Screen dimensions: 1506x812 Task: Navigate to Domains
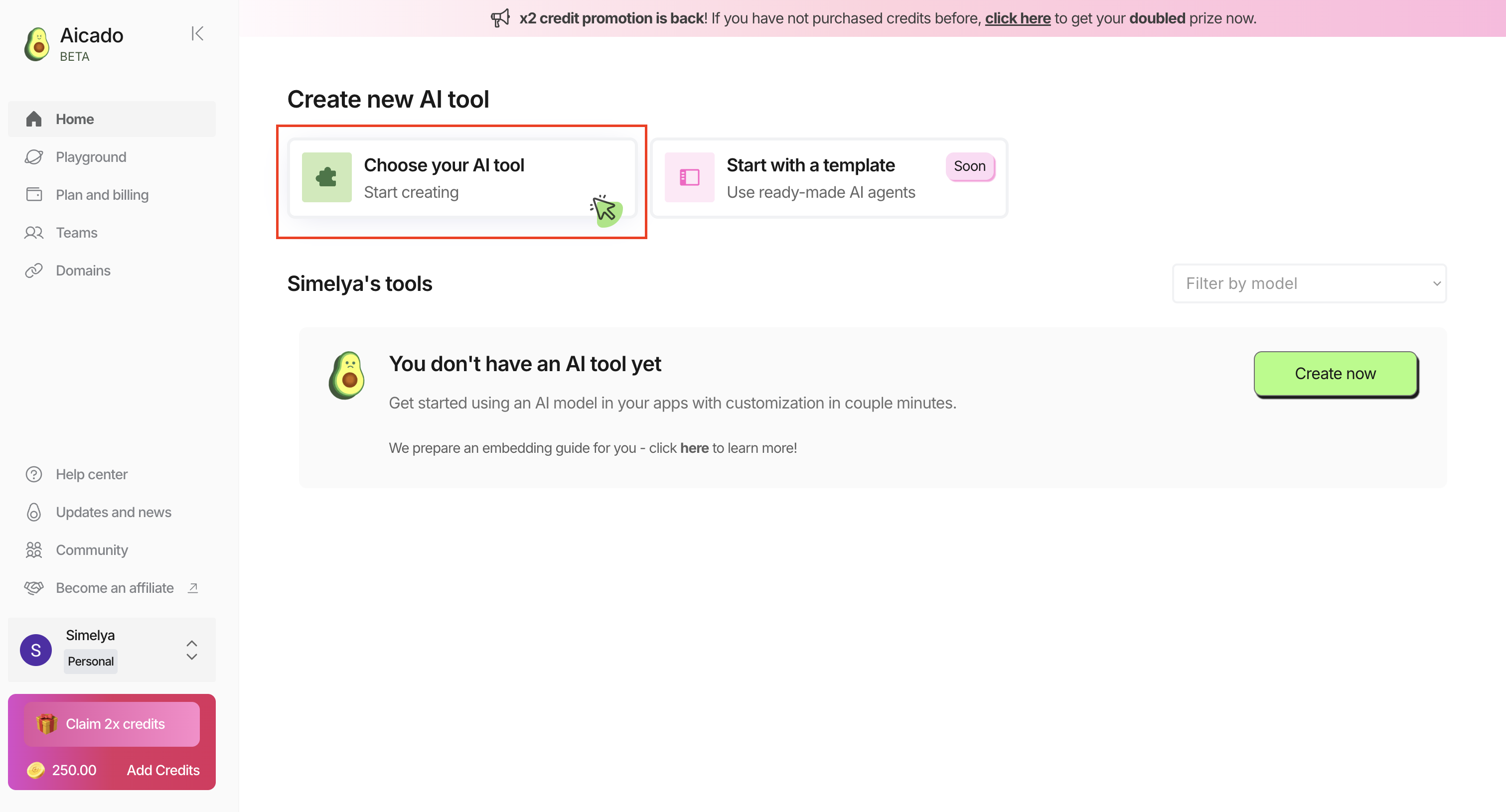pyautogui.click(x=112, y=271)
